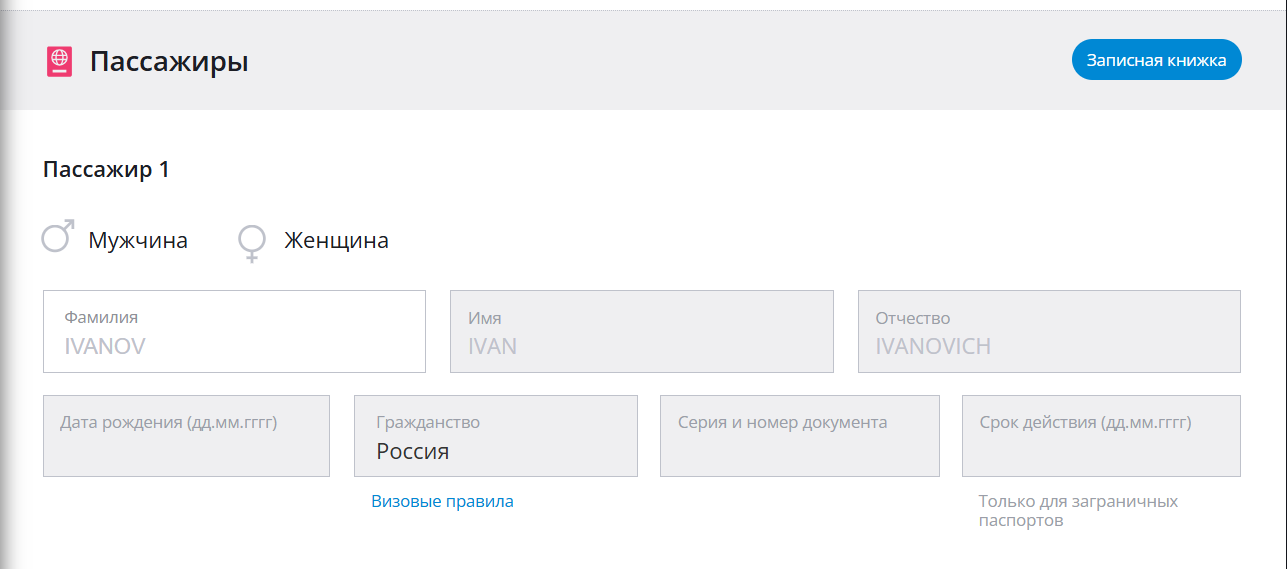Click the Только для заграничных паспортов hint
The width and height of the screenshot is (1287, 569).
pos(1078,511)
